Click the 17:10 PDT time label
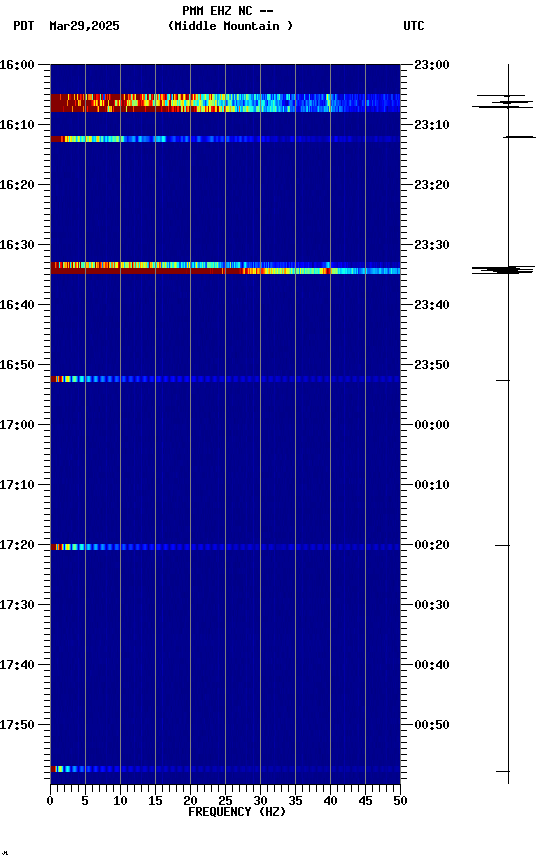The image size is (552, 864). (17, 485)
